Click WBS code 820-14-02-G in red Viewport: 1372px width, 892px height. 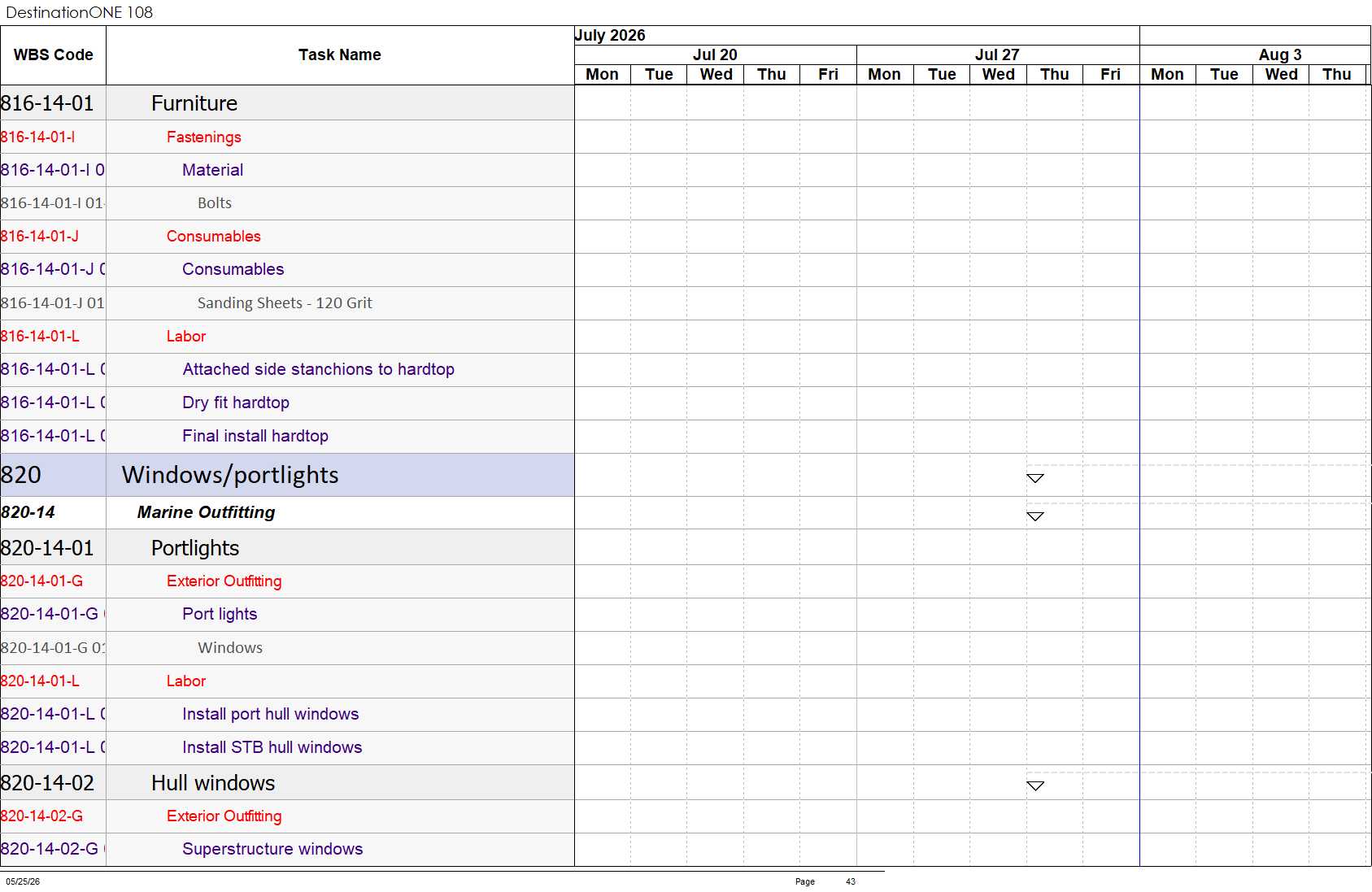click(41, 816)
